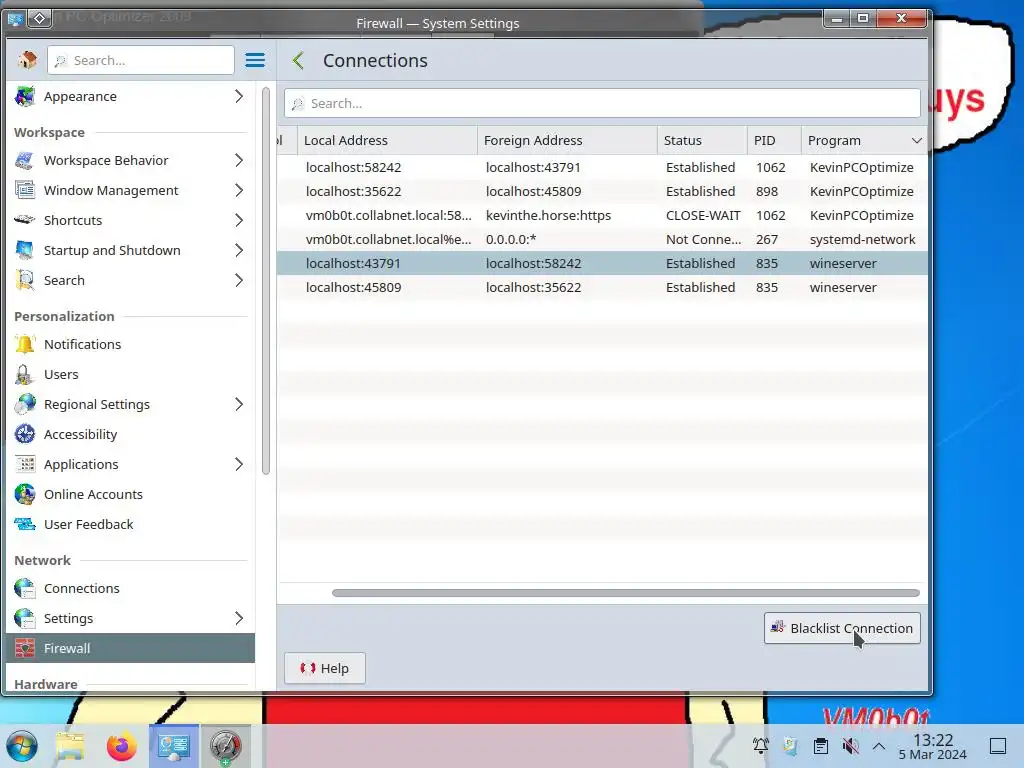1024x768 pixels.
Task: Sort by the Foreign Address column header
Action: 567,140
